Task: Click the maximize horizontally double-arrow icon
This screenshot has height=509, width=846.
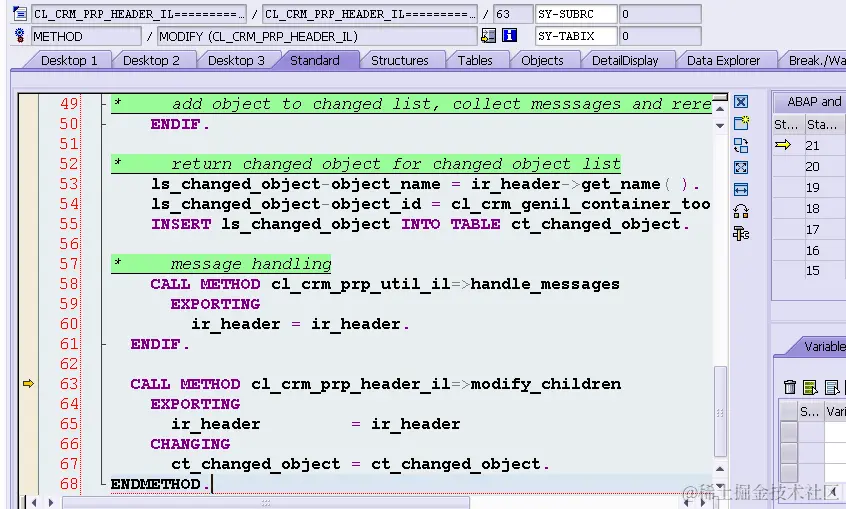Action: (741, 189)
